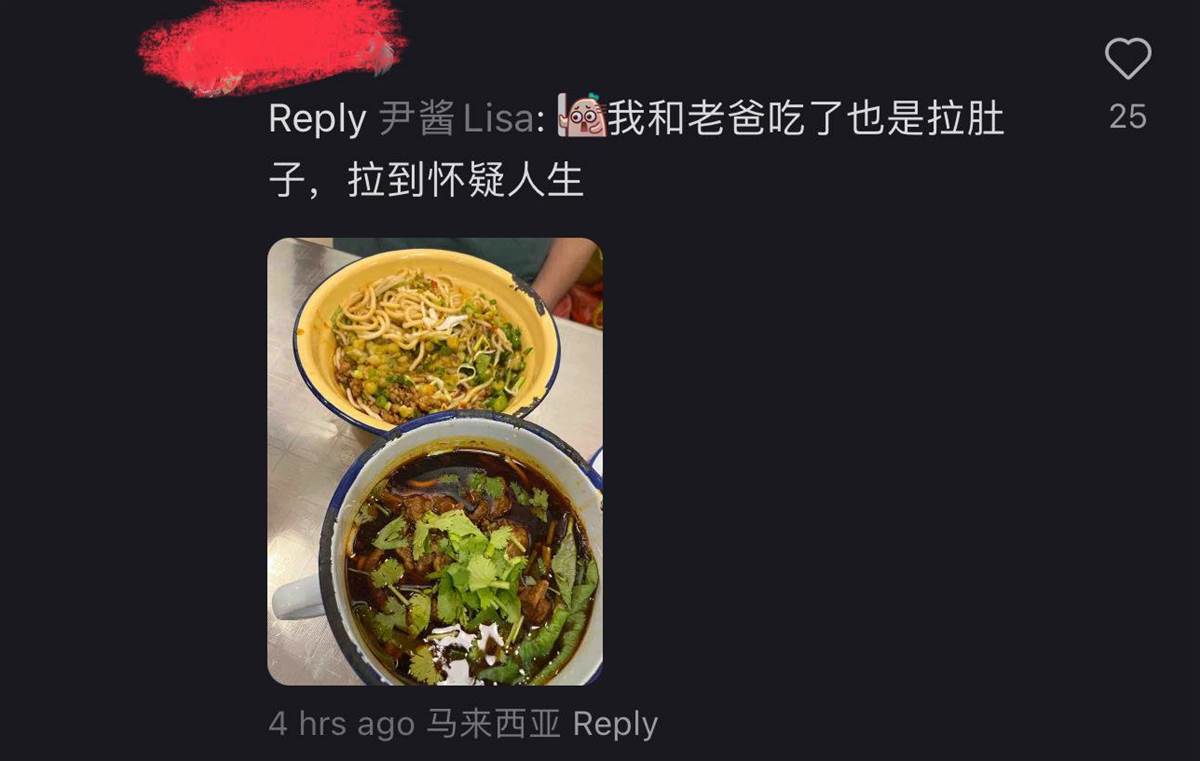Screen dimensions: 1200x761
Task: Open the red-scribbled commenter username
Action: click(x=272, y=47)
